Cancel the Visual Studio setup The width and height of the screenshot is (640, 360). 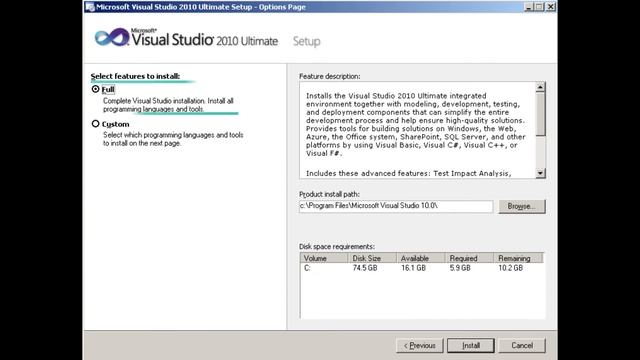[x=522, y=345]
